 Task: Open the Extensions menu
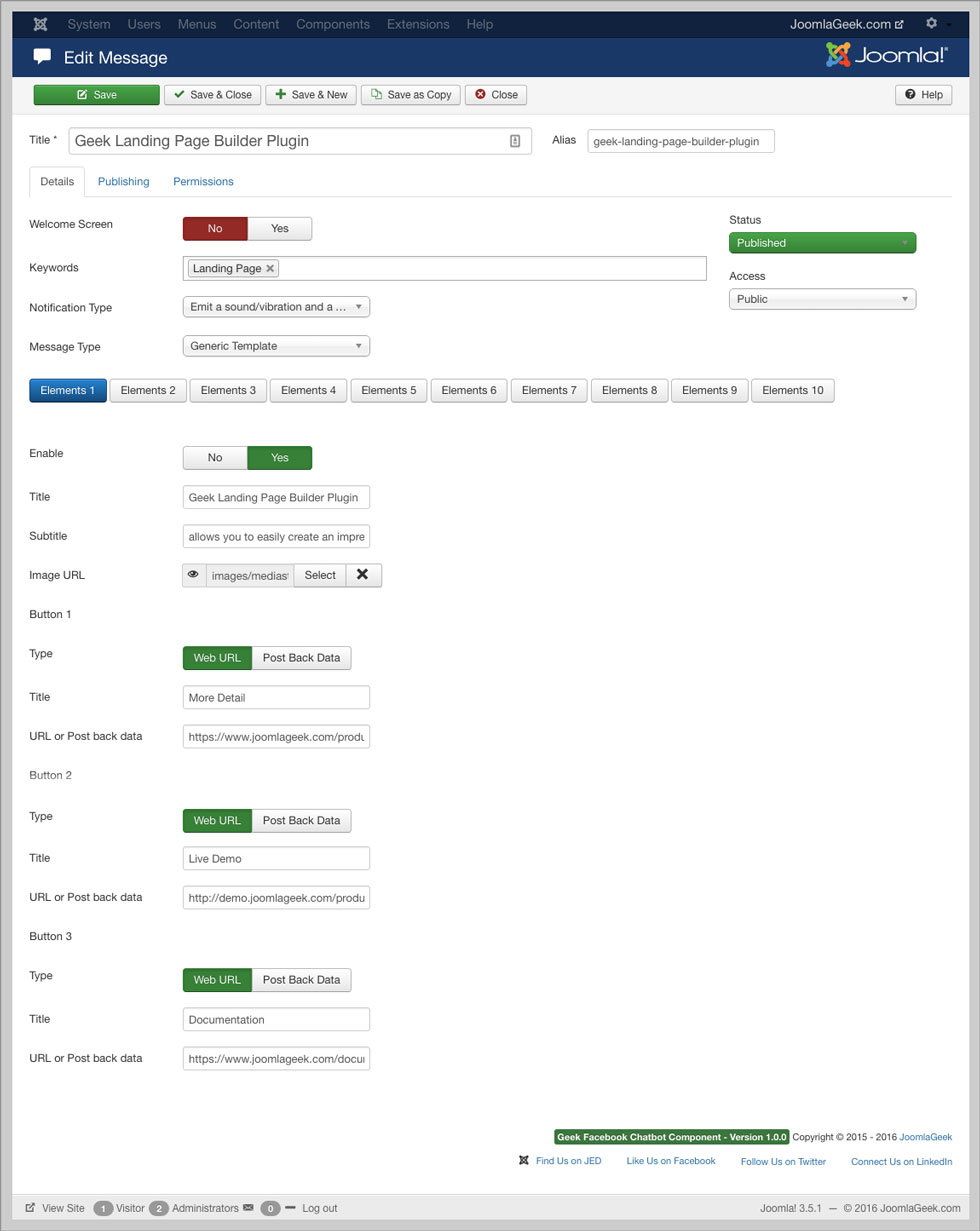pyautogui.click(x=418, y=24)
